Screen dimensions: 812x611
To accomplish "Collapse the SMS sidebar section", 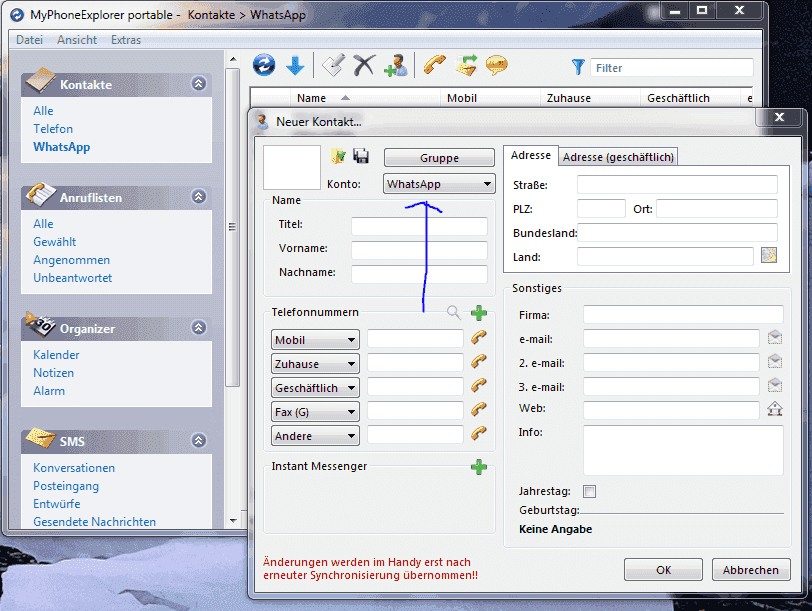I will pyautogui.click(x=199, y=441).
